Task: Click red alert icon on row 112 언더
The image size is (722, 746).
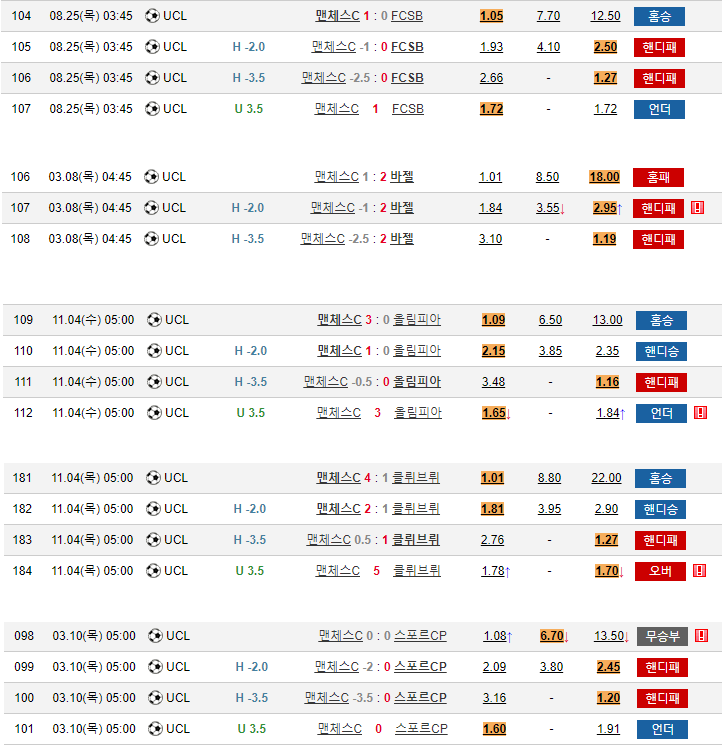Action: point(700,413)
